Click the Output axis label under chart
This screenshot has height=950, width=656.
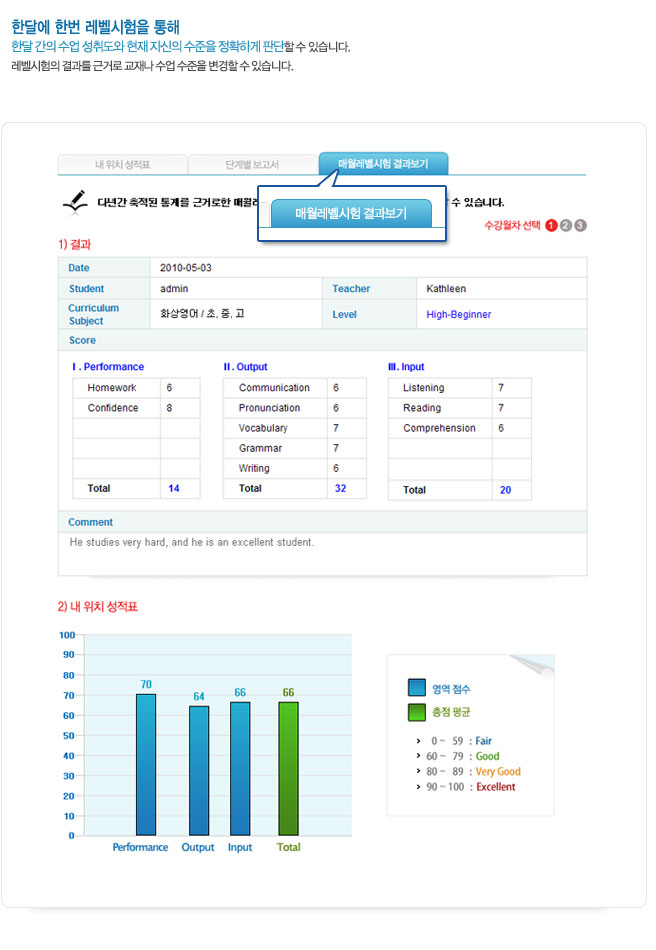tap(198, 847)
